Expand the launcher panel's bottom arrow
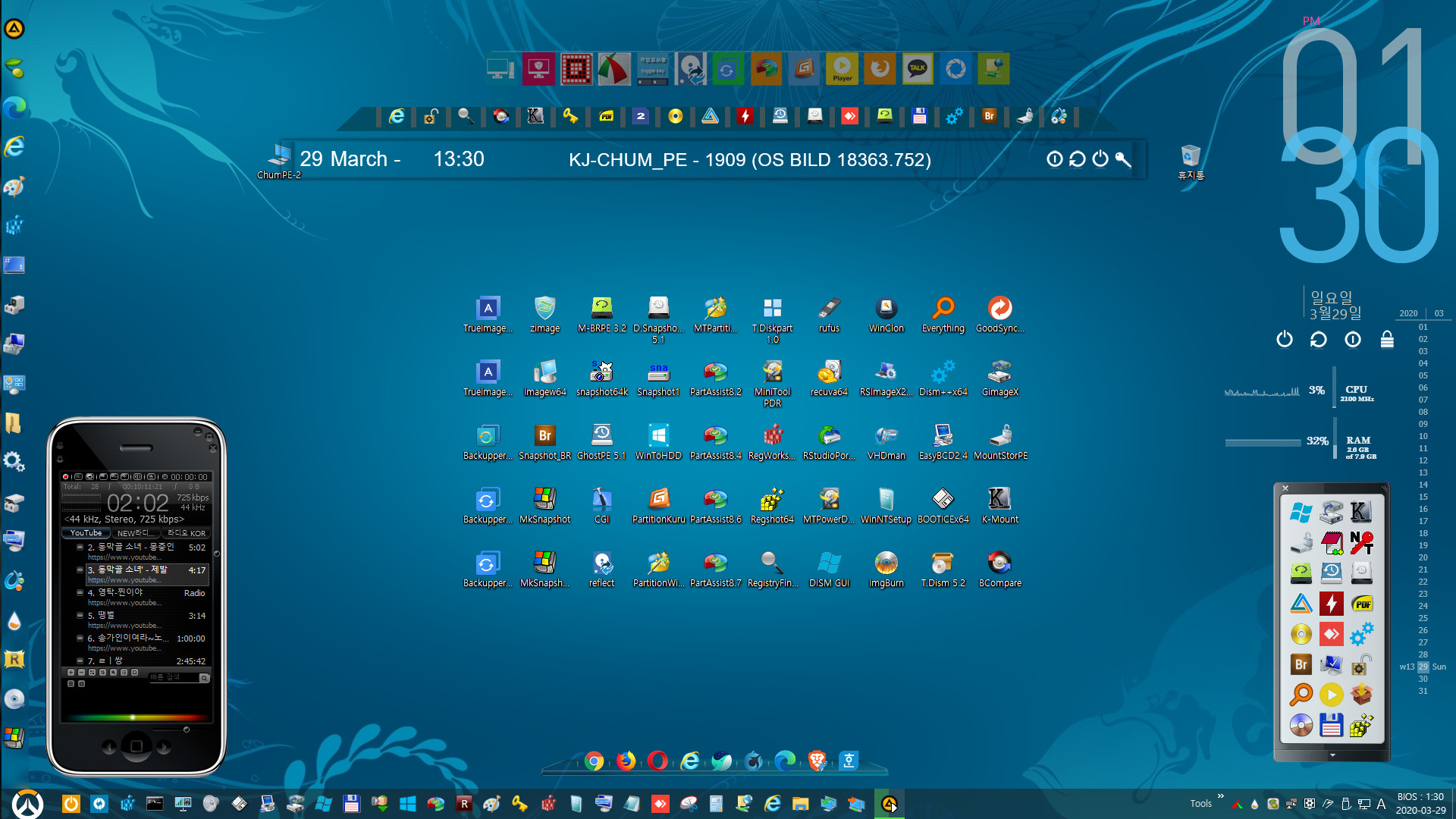The image size is (1456, 819). click(1332, 755)
